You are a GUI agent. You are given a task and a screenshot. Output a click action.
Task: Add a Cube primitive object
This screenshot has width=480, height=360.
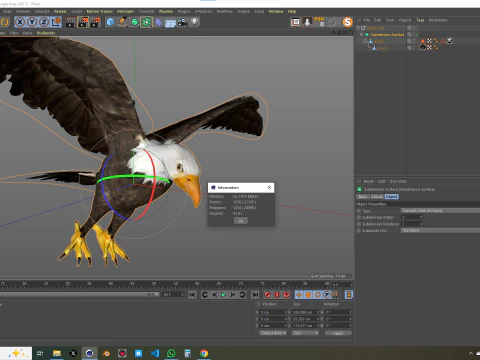110,22
